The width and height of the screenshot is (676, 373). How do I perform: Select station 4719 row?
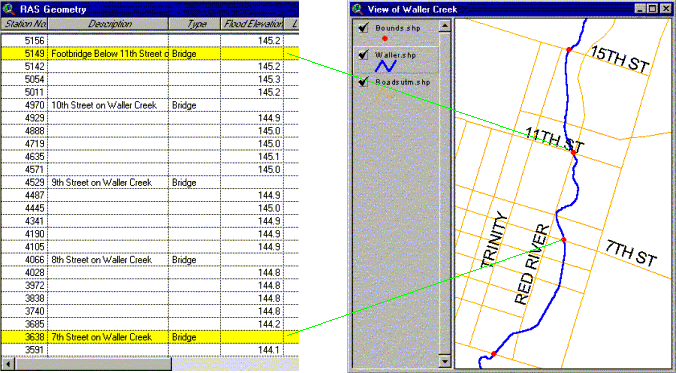tap(150, 144)
